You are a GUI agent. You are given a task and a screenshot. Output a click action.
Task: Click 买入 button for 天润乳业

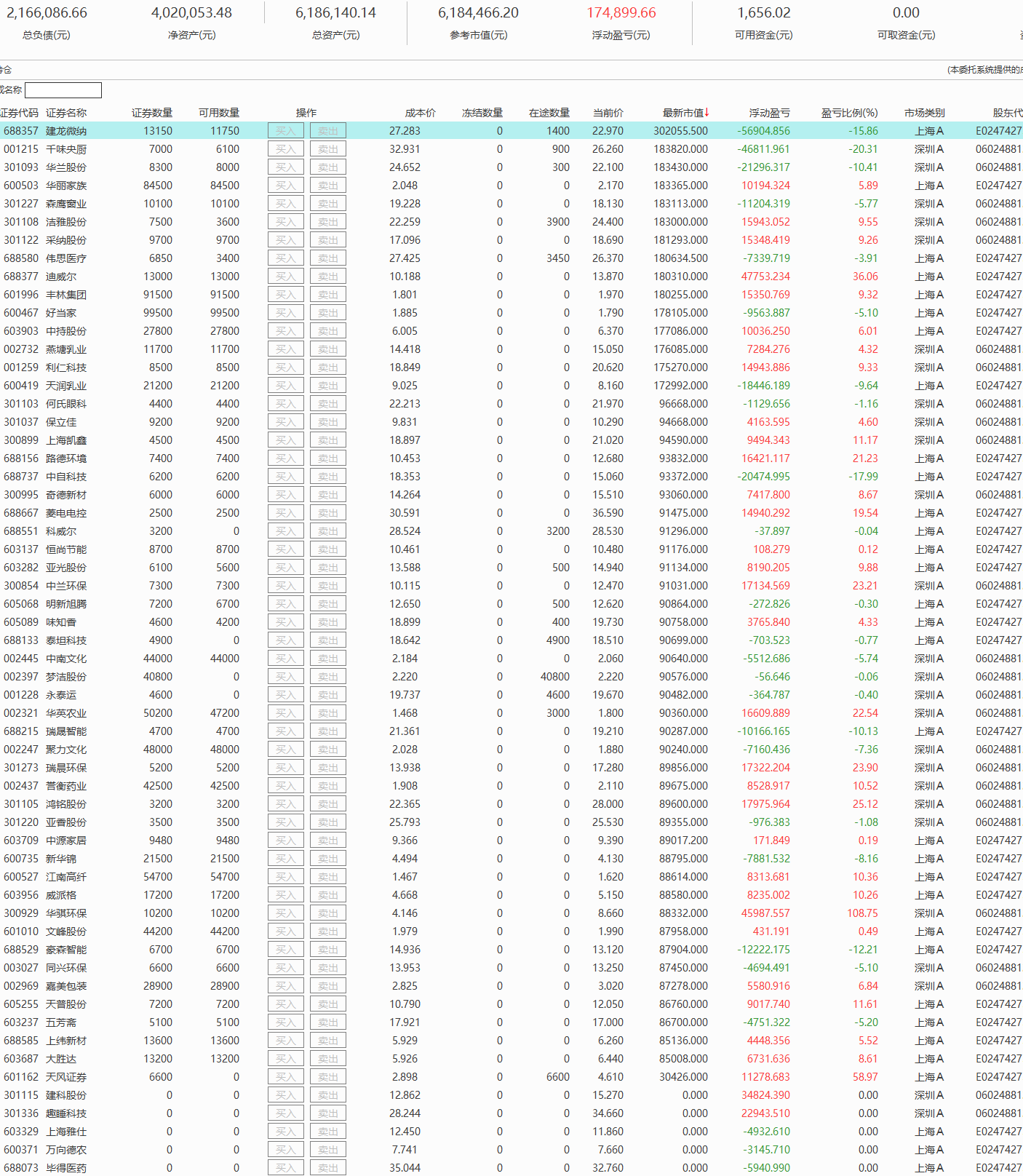(286, 386)
